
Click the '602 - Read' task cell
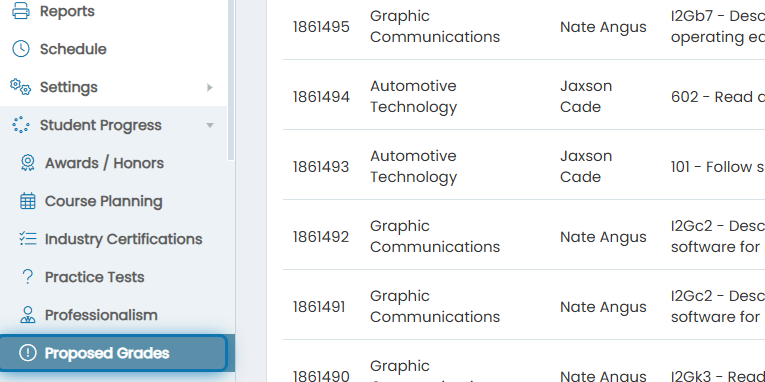coord(718,97)
